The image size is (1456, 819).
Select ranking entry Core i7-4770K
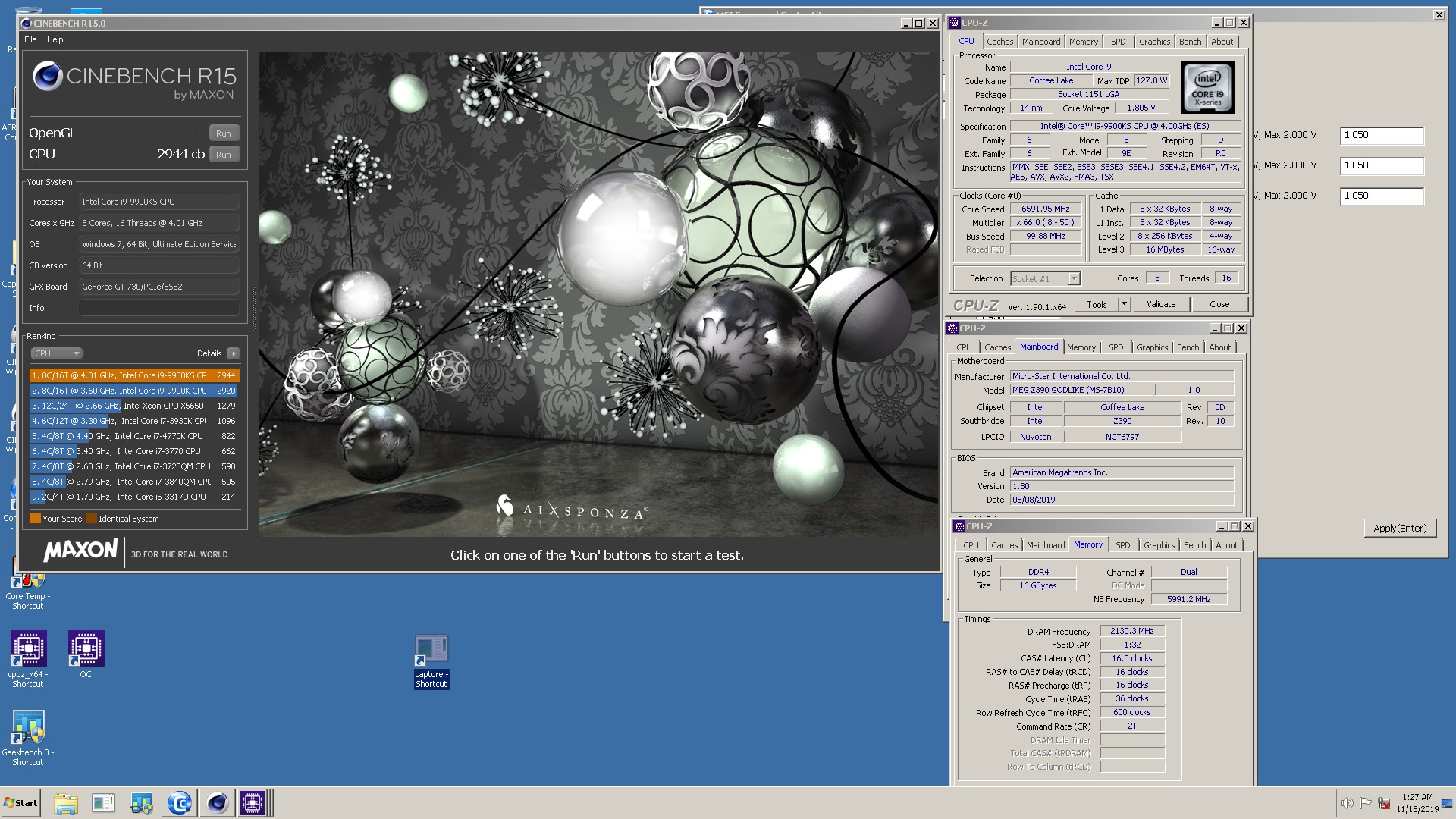coord(134,436)
